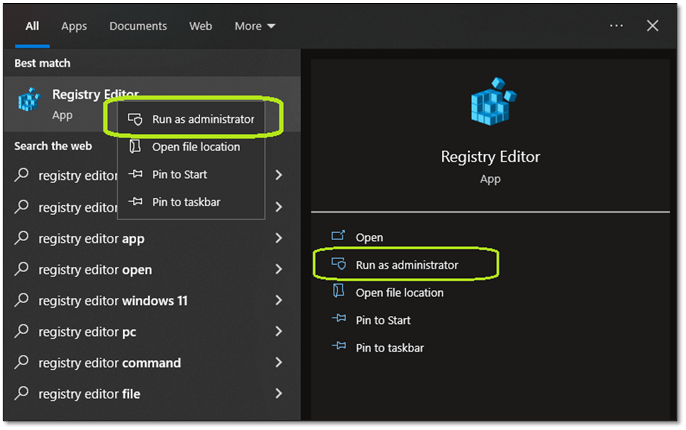Click large Registry Editor icon in details pane
Screen dimensions: 686x430
pyautogui.click(x=493, y=101)
